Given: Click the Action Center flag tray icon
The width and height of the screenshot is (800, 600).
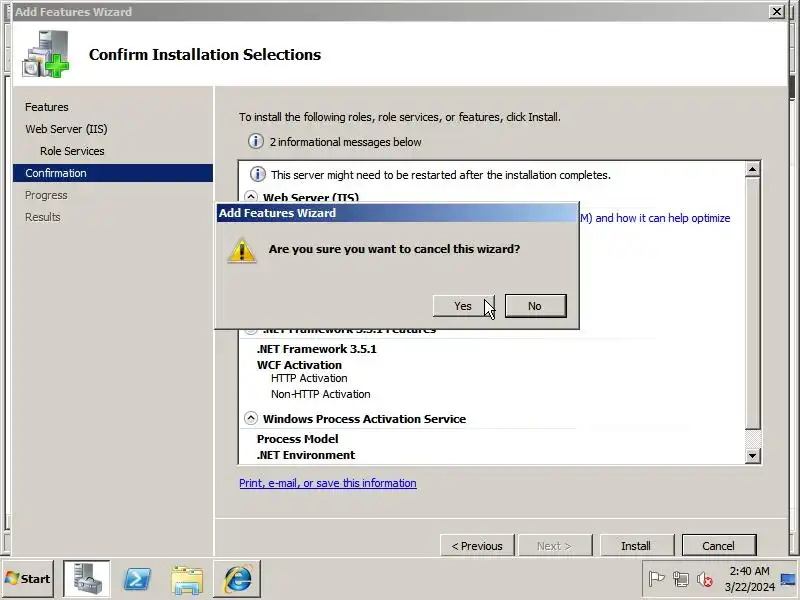Looking at the screenshot, I should click(x=656, y=579).
